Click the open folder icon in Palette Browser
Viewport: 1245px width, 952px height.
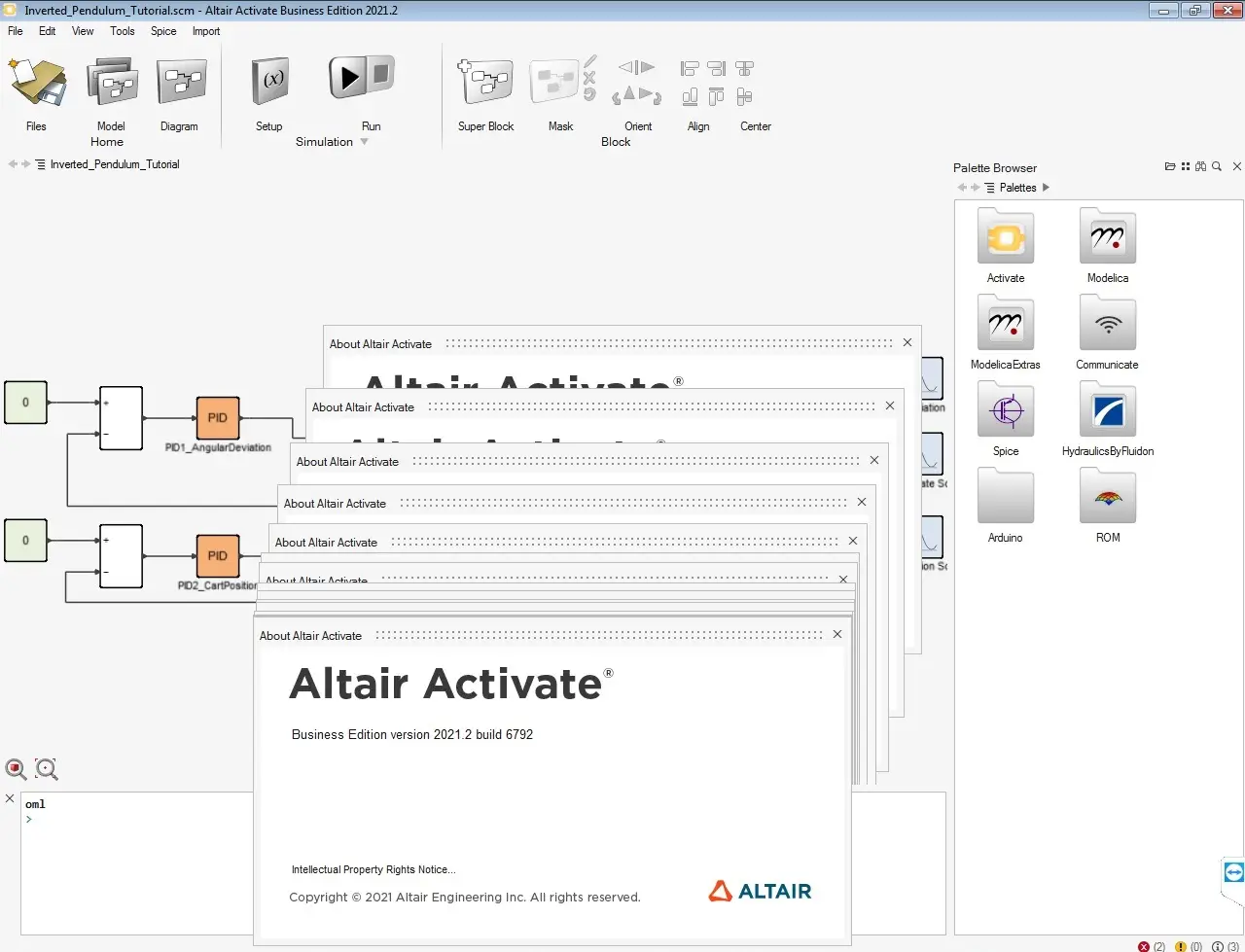click(1170, 167)
